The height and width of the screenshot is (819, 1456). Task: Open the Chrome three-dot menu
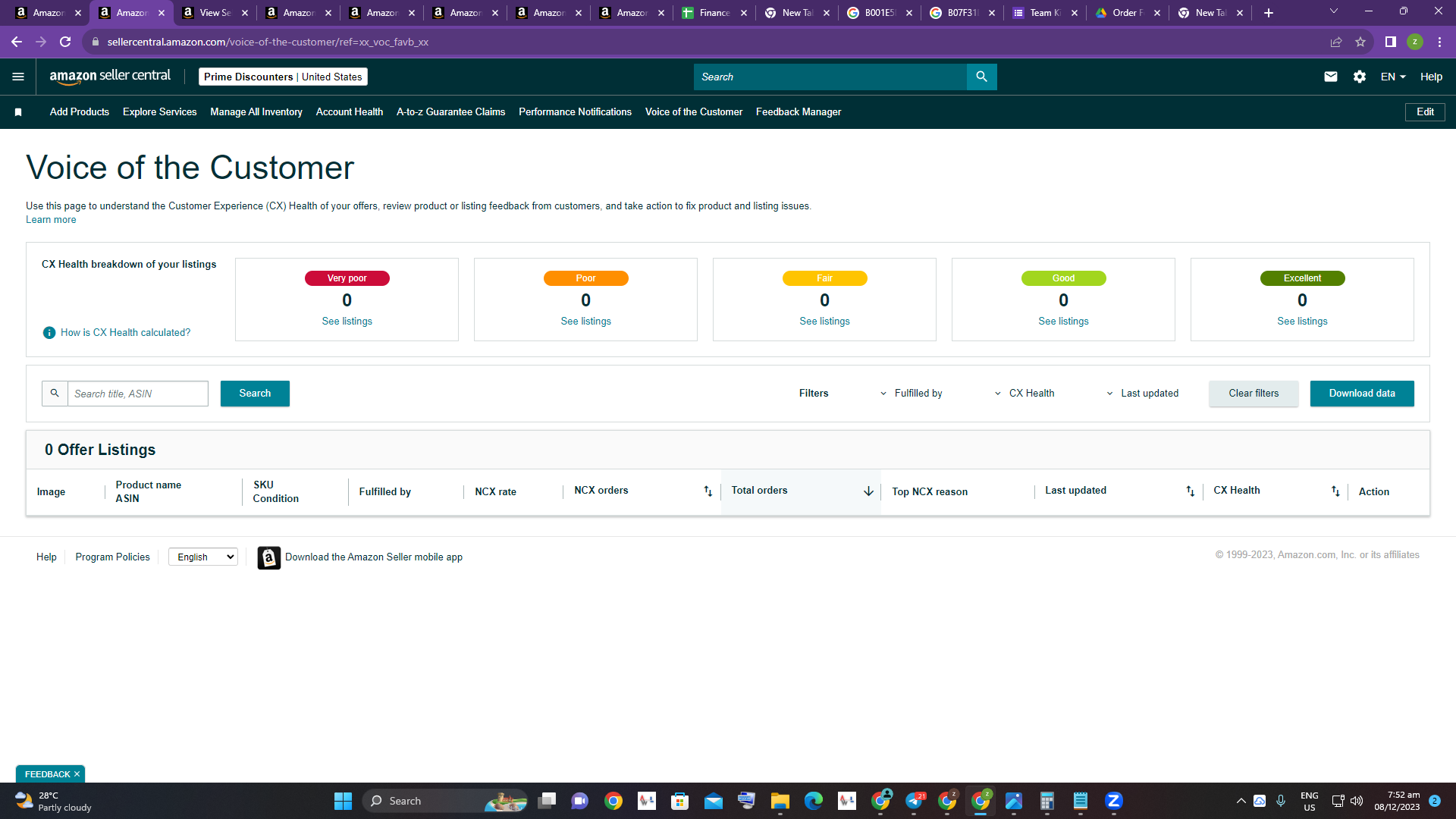click(x=1439, y=42)
